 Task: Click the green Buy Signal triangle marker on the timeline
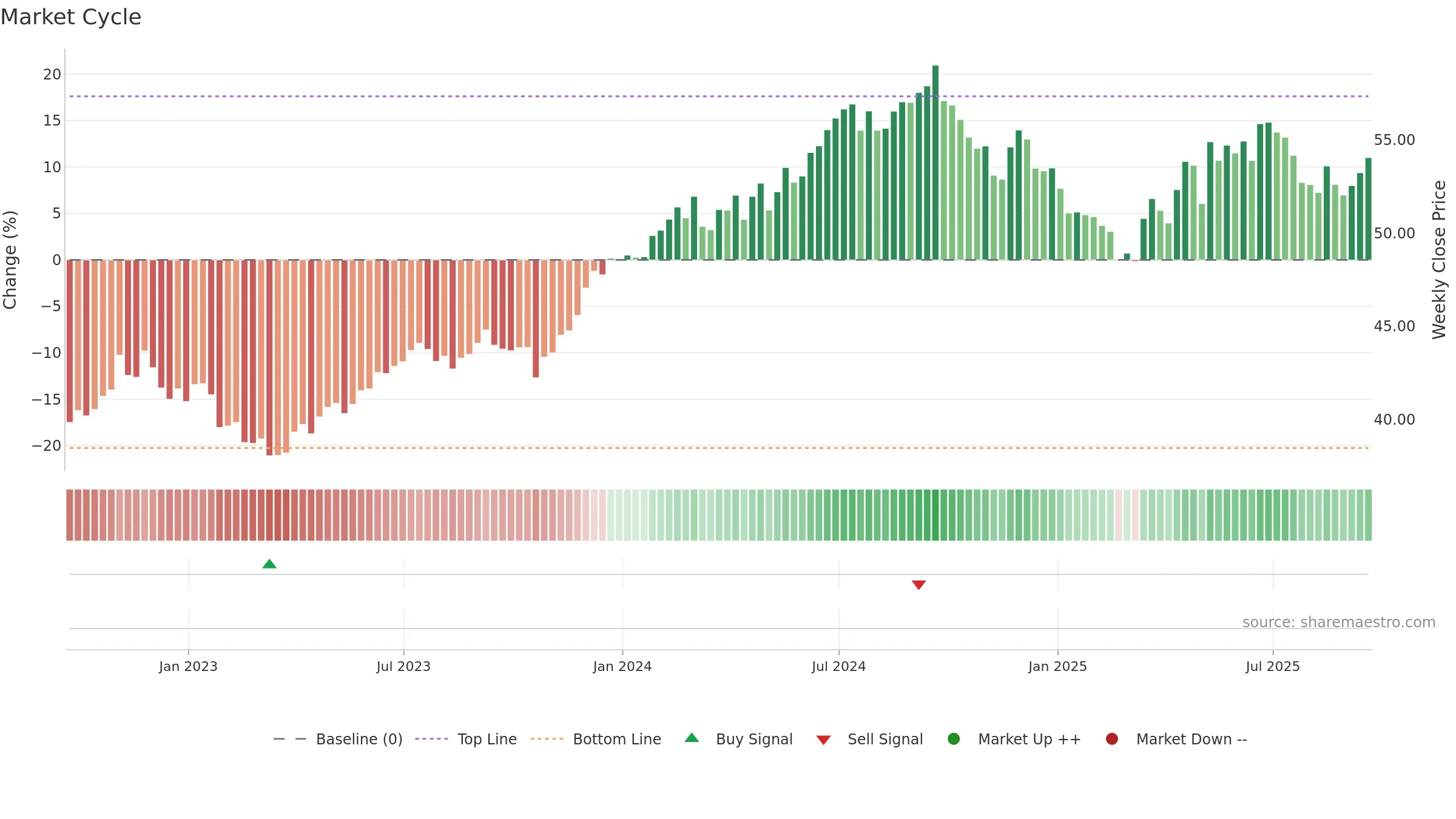pos(269,564)
